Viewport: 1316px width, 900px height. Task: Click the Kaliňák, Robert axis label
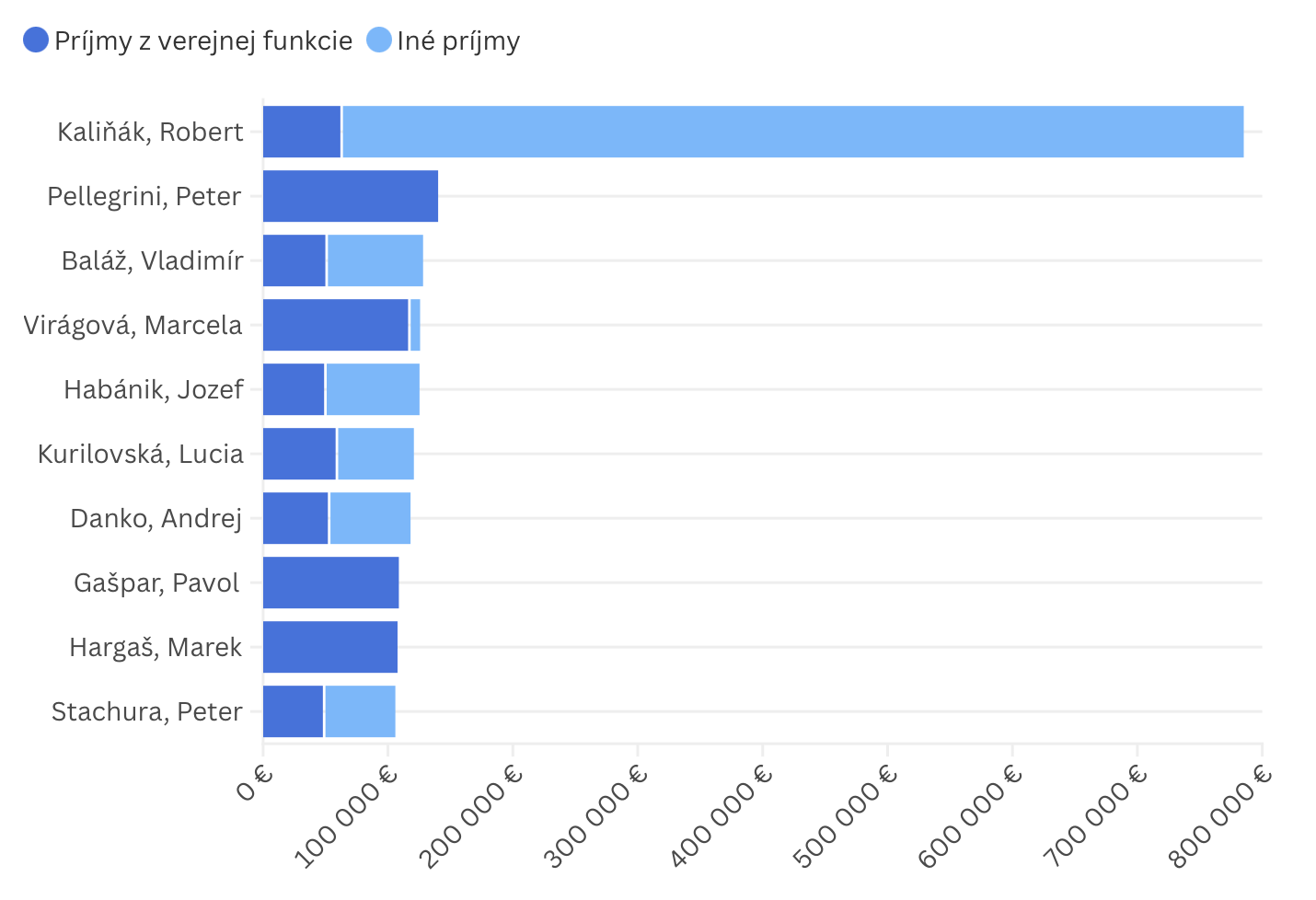tap(150, 132)
